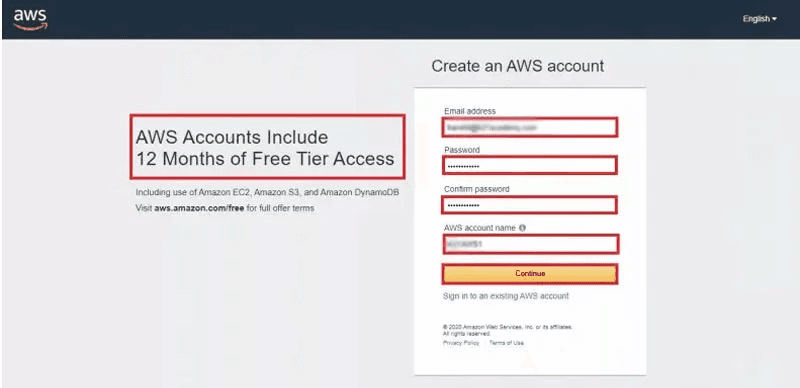Open the English language dropdown
The width and height of the screenshot is (800, 388).
click(759, 19)
